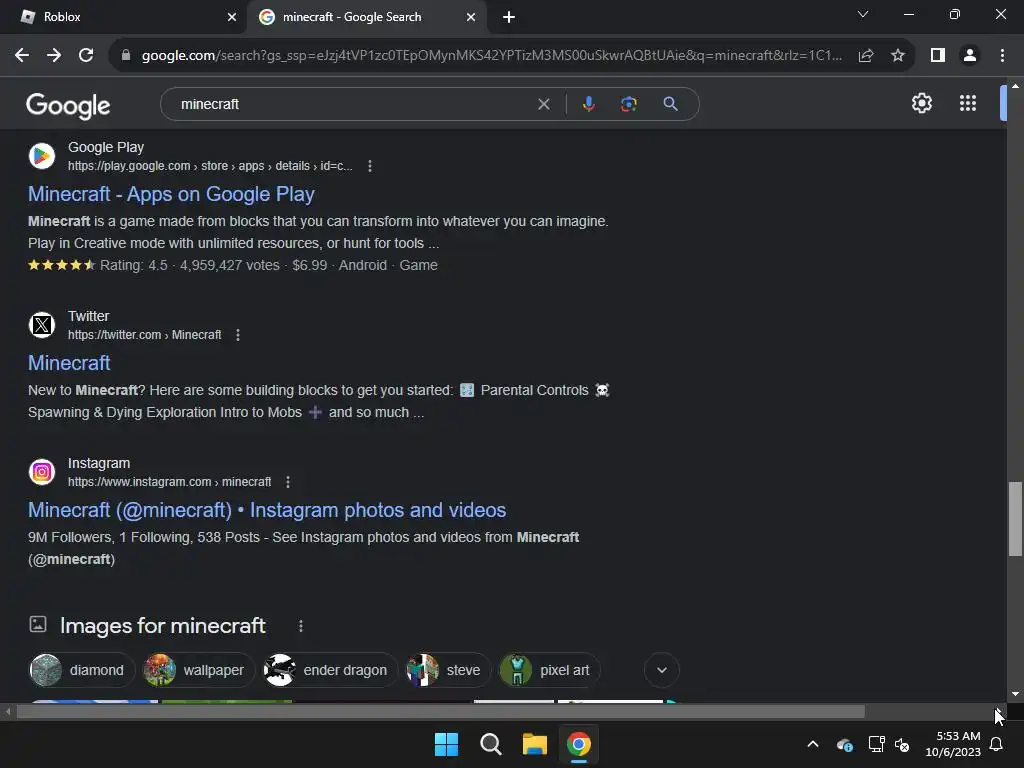Click the Instagram favicon

42,472
